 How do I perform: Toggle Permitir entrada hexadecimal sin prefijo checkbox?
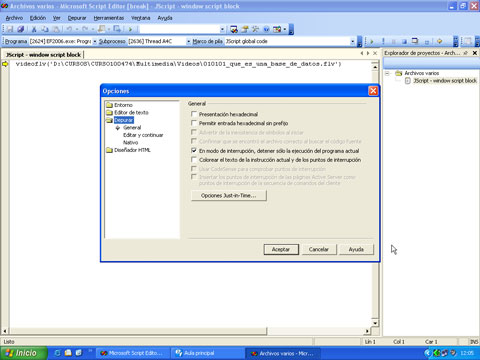point(194,123)
